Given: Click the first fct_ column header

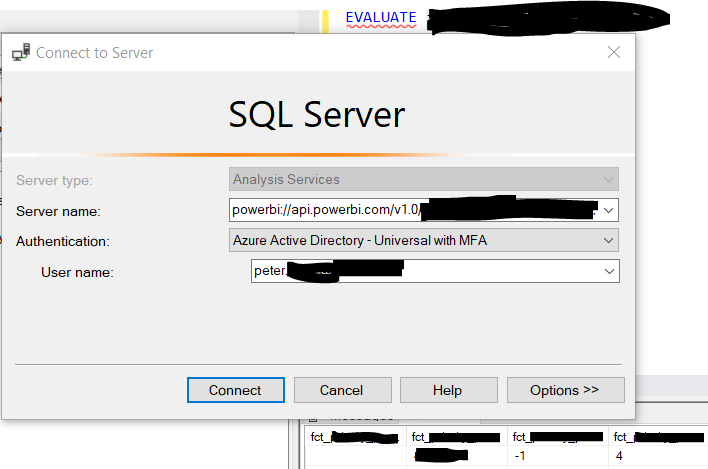Looking at the screenshot, I should tap(355, 437).
